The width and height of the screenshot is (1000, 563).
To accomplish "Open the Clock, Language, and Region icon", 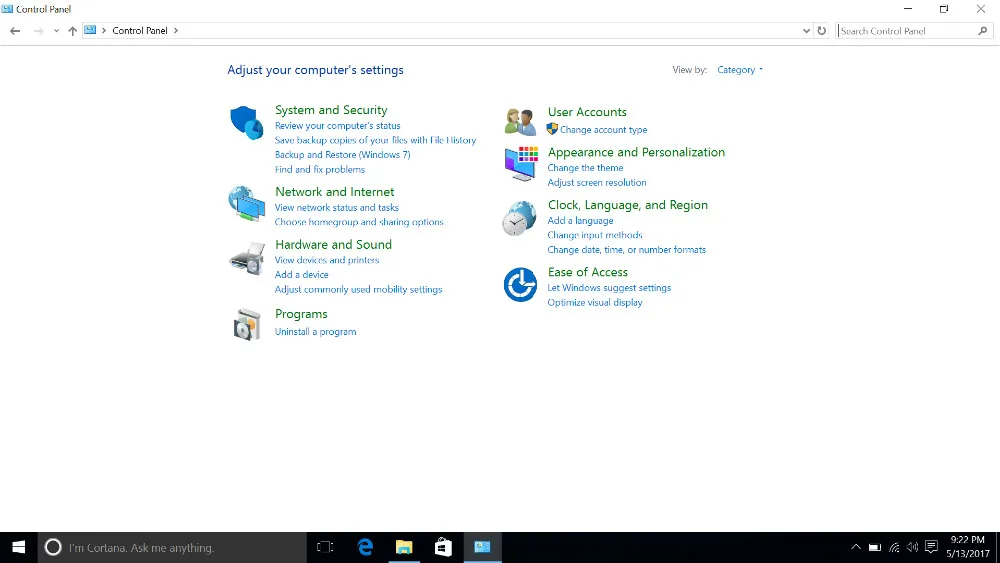I will tap(519, 218).
